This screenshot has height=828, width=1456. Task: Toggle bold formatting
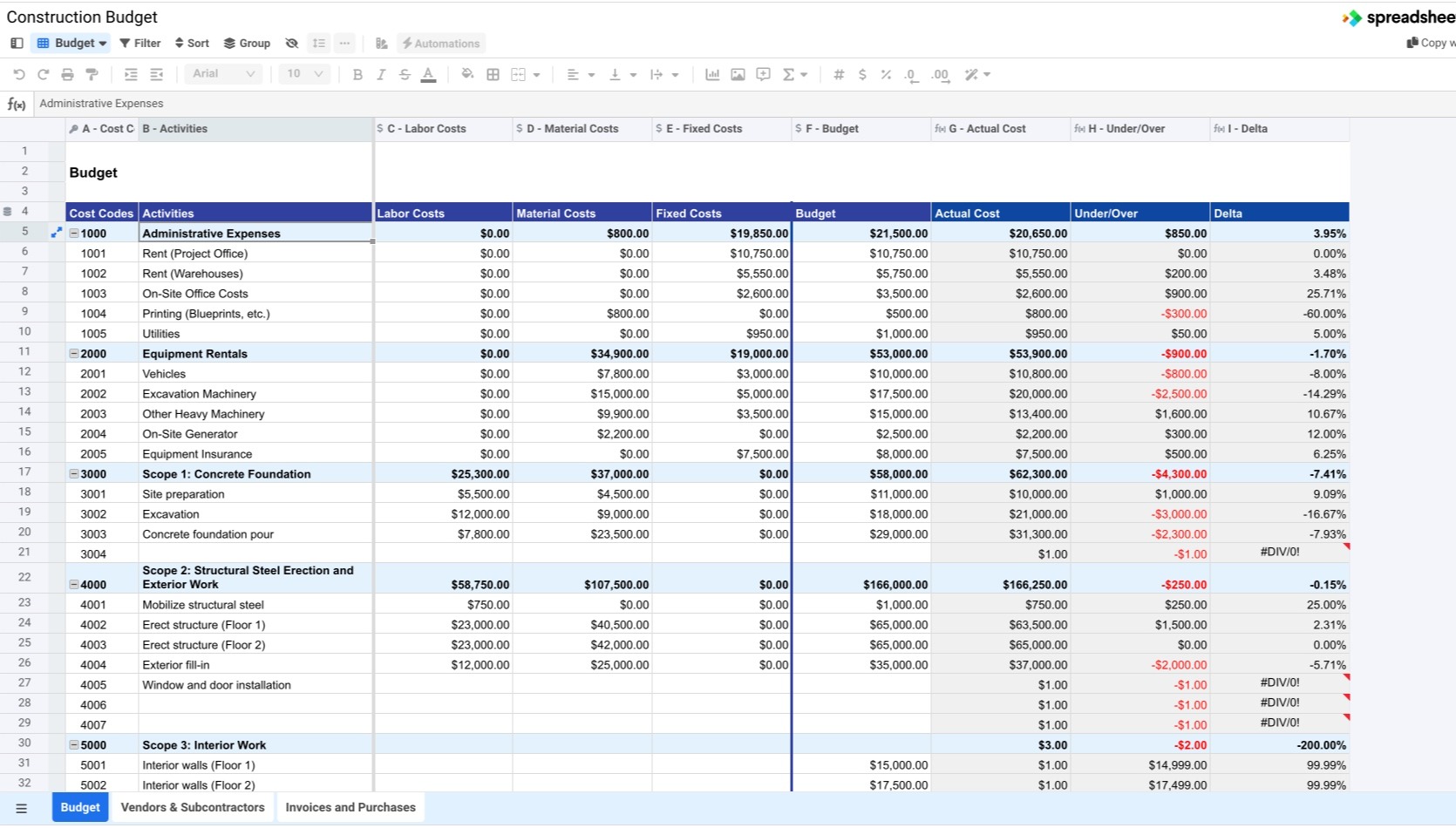click(357, 75)
